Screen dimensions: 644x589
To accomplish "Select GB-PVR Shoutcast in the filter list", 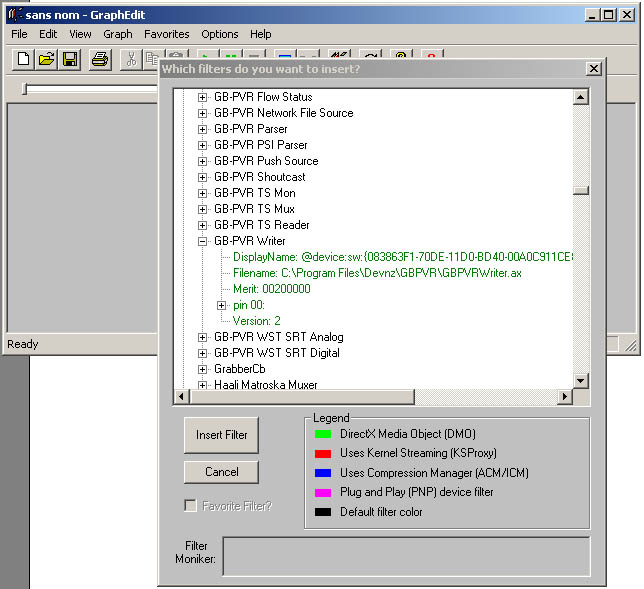I will click(x=261, y=177).
